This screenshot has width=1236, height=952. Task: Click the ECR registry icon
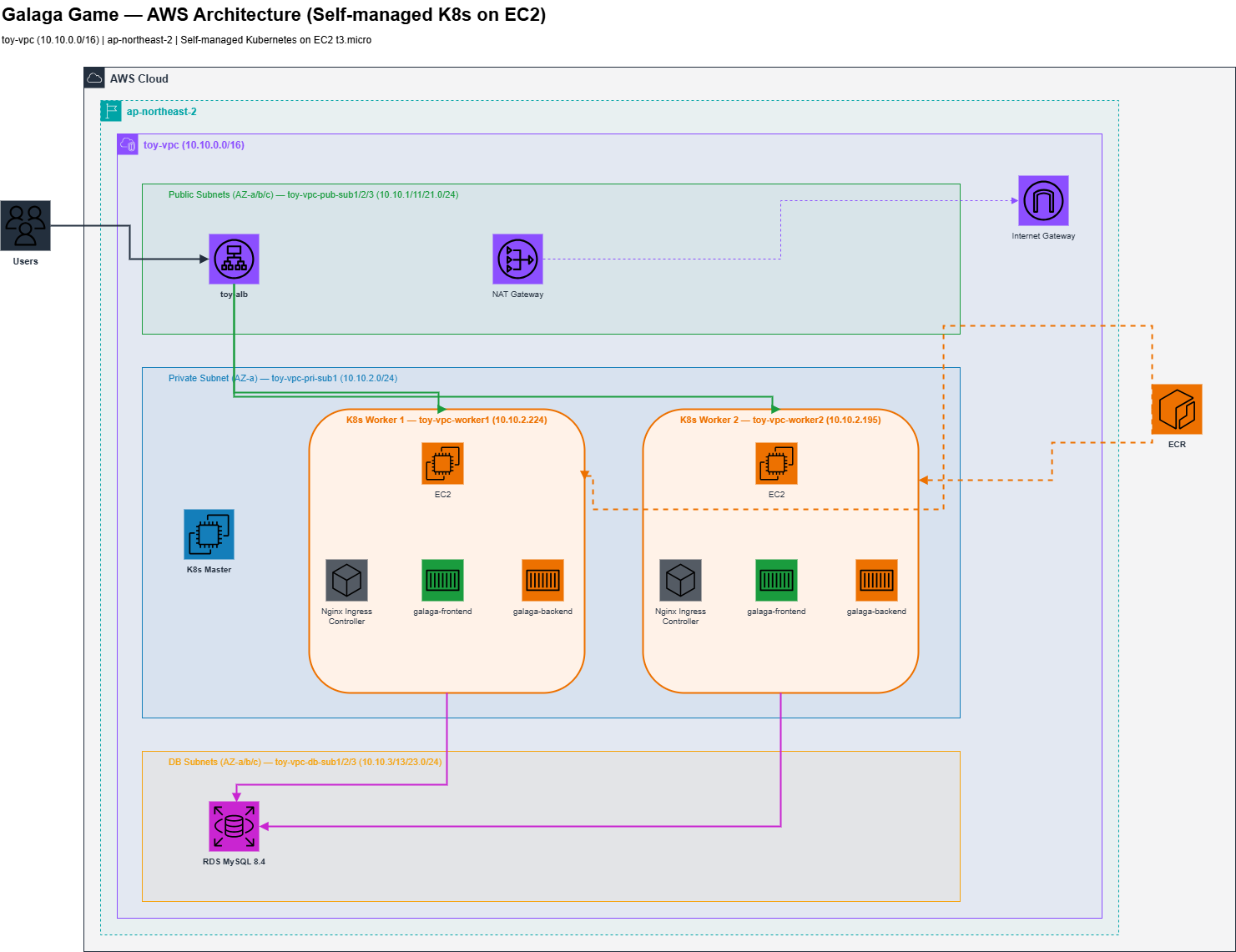(1177, 409)
